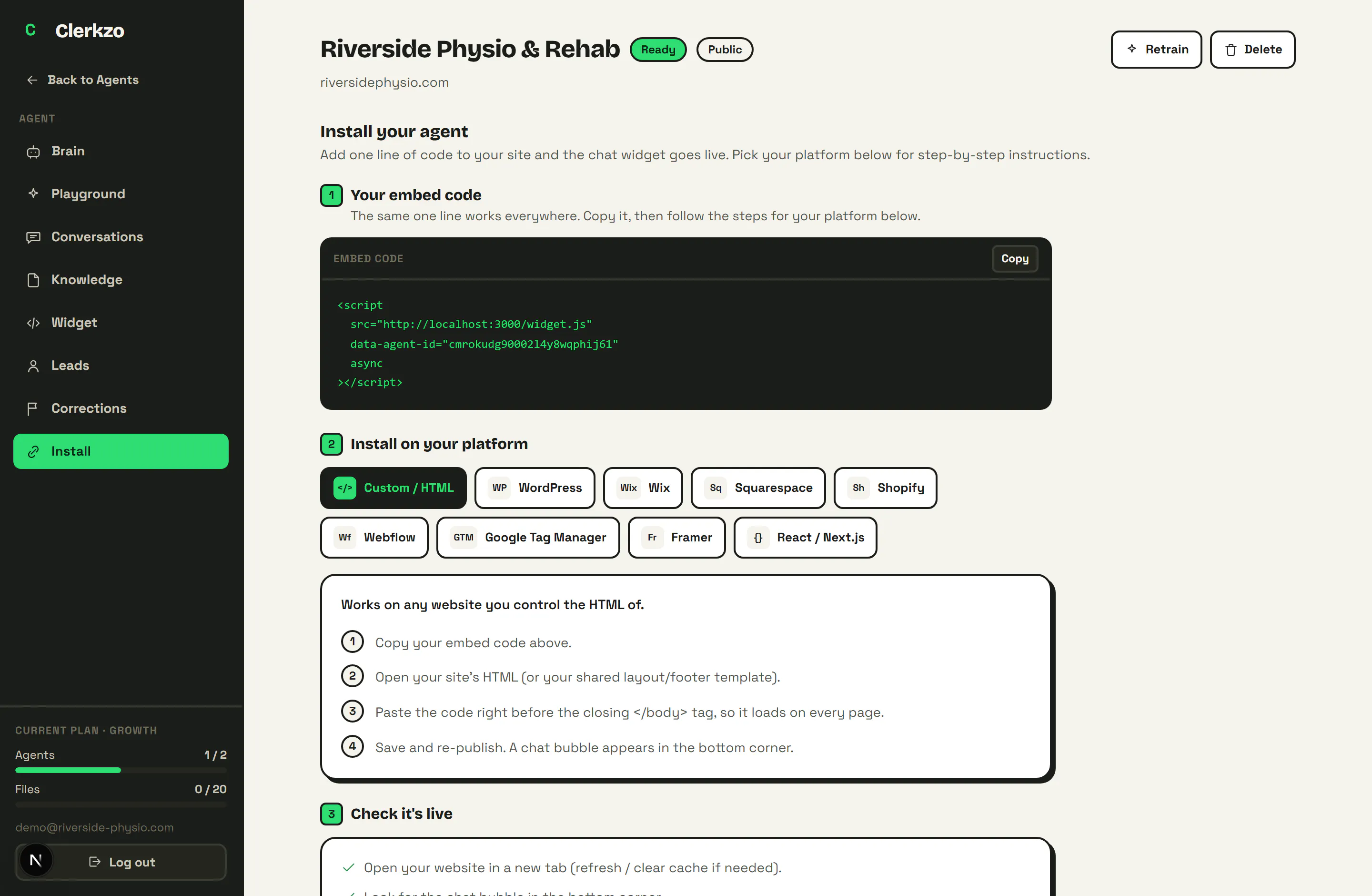Click the Sq badge icon

pyautogui.click(x=716, y=488)
